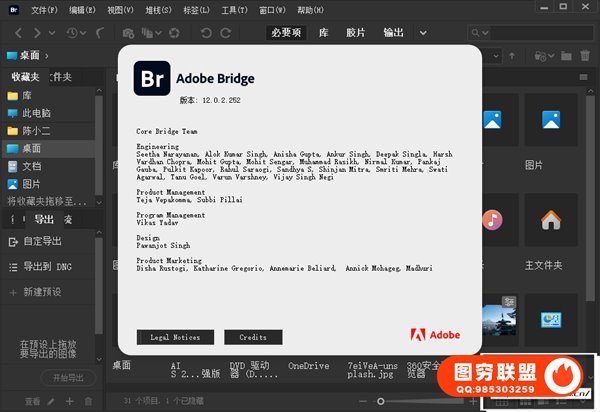Image resolution: width=600 pixels, height=412 pixels.
Task: Expand the path breadcrumb arrow after 桌面
Action: [x=47, y=56]
